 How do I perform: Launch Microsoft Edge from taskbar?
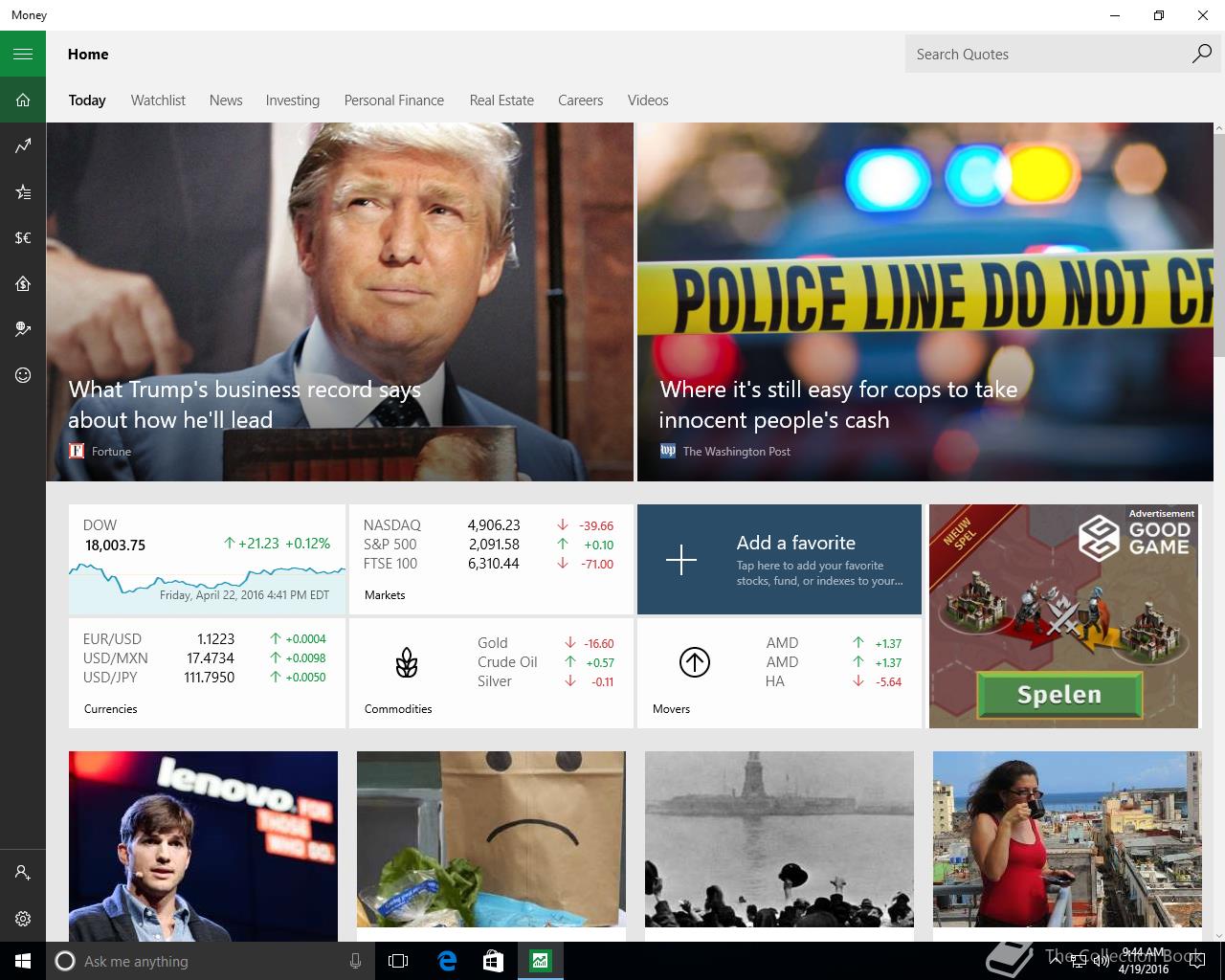[446, 961]
